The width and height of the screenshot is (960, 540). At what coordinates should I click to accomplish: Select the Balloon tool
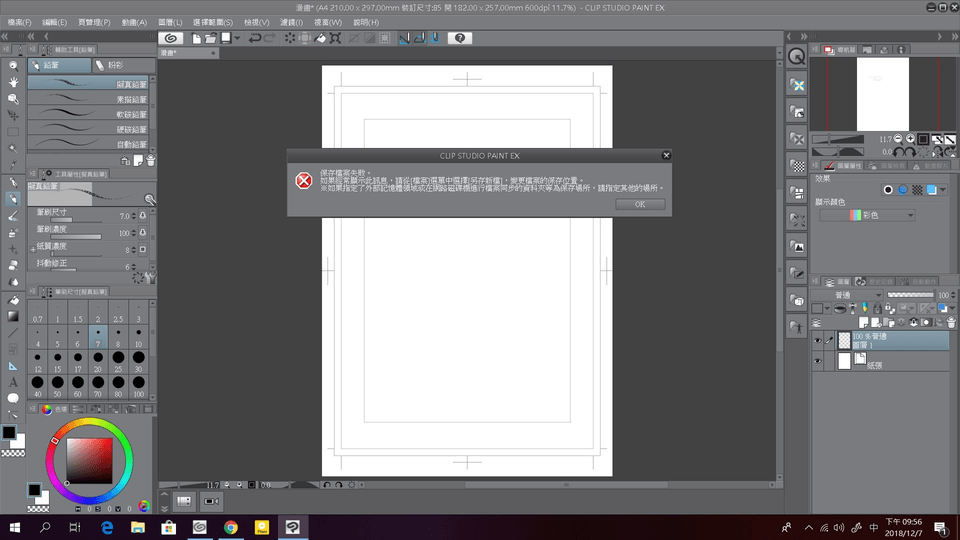point(13,399)
